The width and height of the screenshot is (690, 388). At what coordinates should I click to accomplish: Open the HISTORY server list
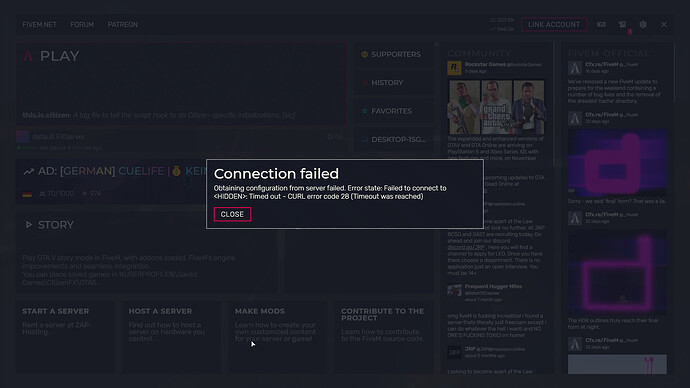(x=394, y=83)
